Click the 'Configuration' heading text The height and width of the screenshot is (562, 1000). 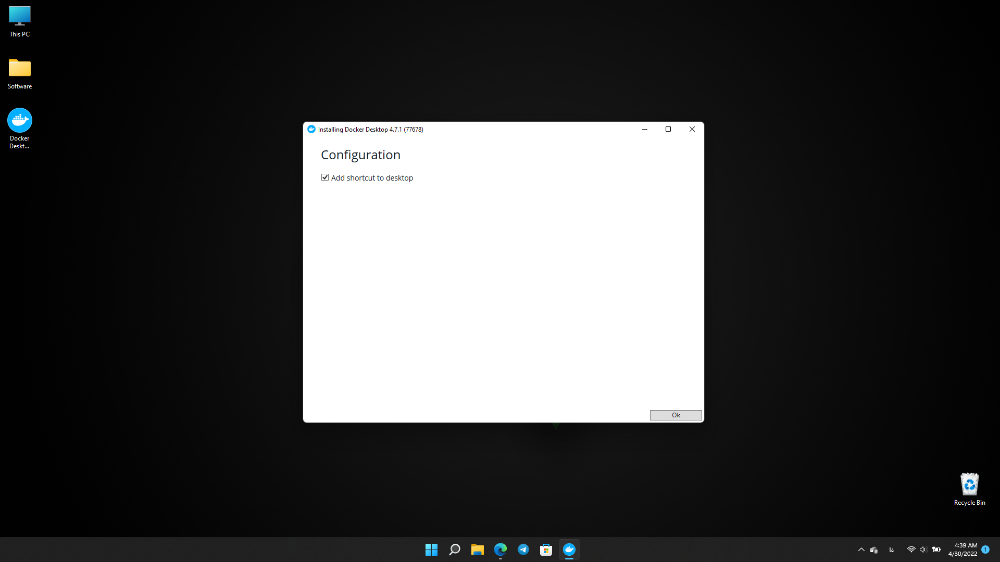click(360, 155)
